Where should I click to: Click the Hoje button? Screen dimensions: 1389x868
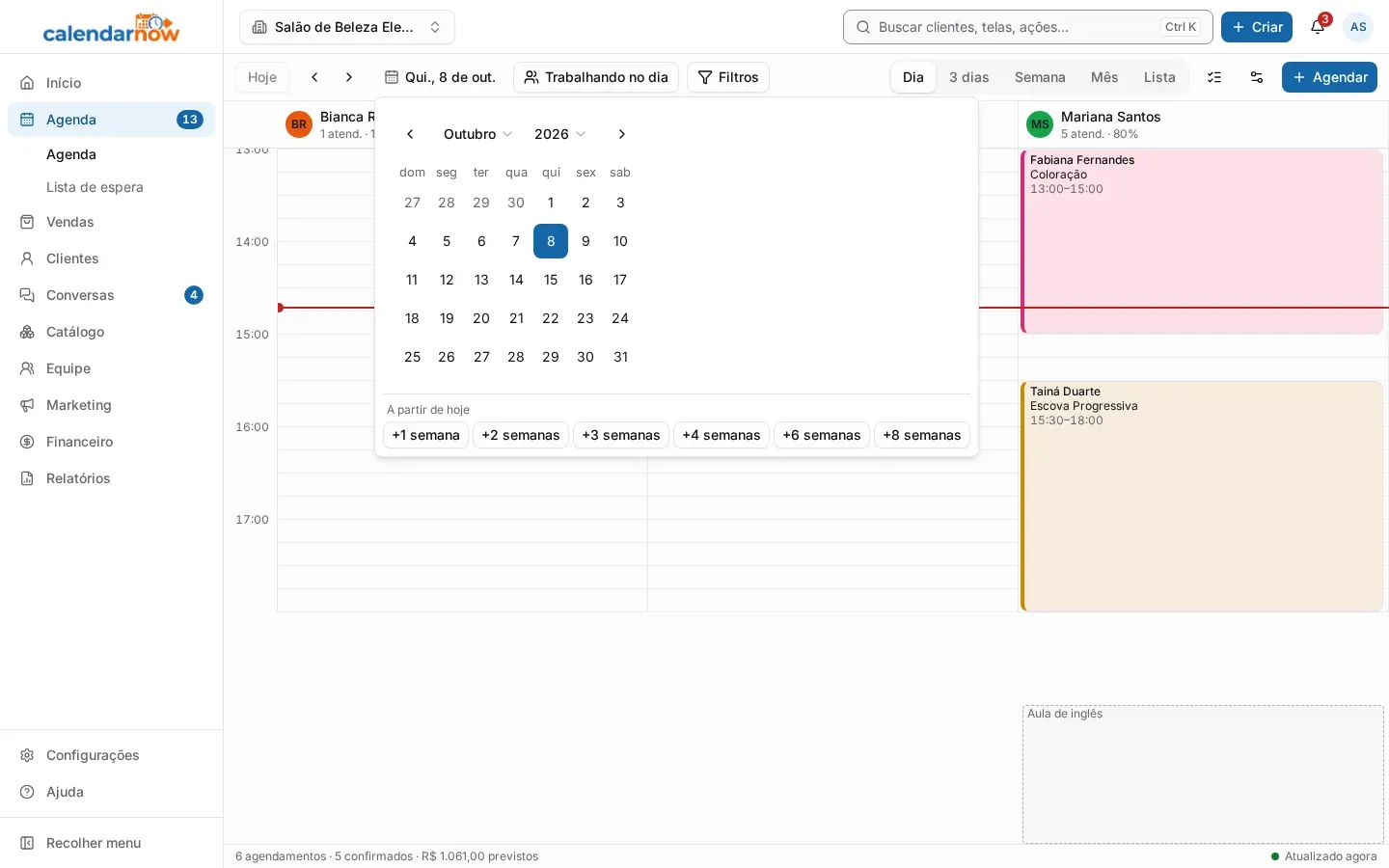pos(262,77)
